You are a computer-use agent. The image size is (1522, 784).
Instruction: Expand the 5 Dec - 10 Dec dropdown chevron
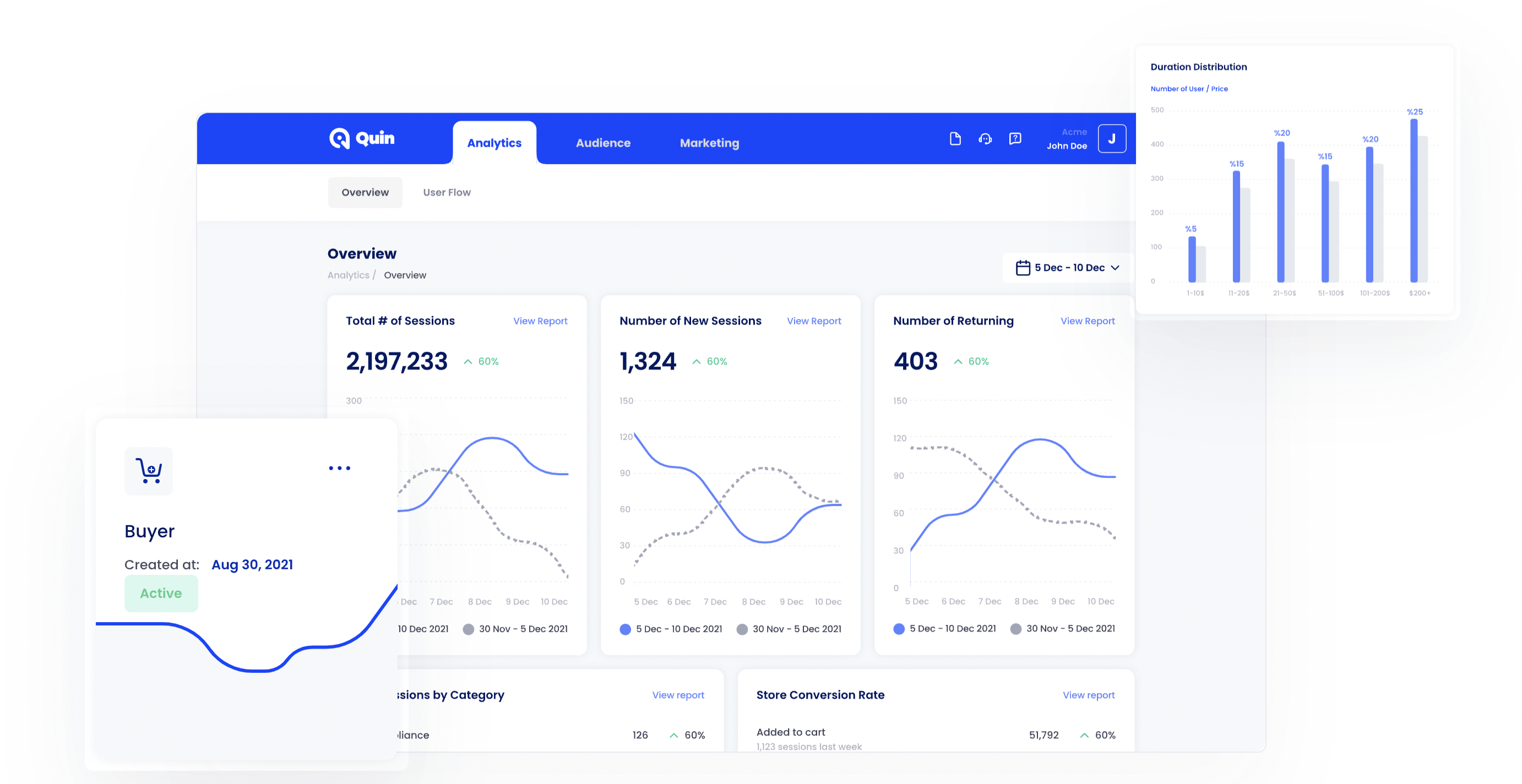coord(1115,268)
